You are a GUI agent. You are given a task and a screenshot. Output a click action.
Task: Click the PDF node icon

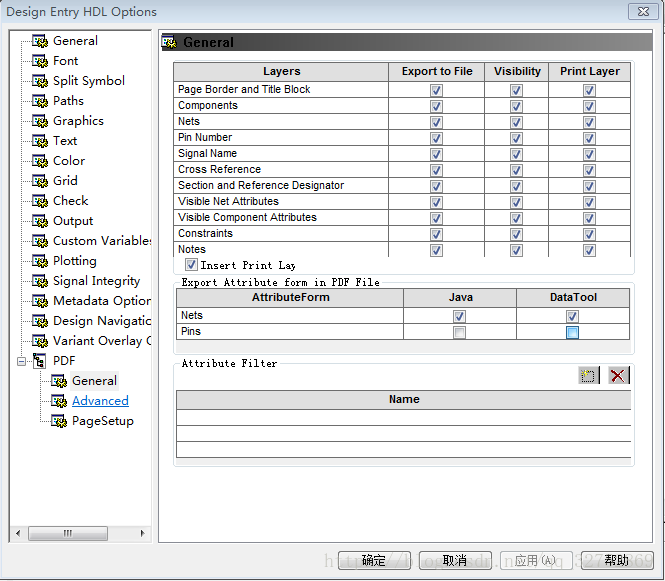coord(40,361)
